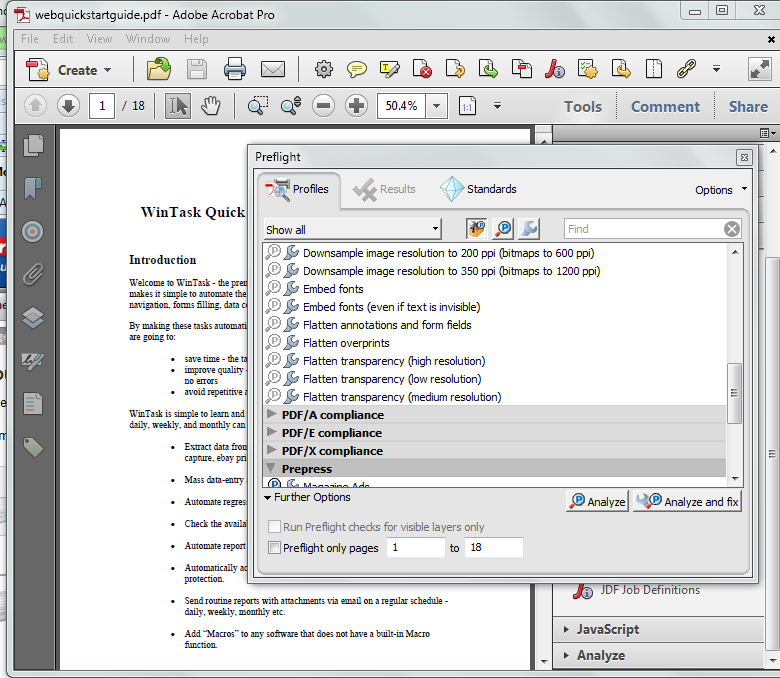Open the View menu

(x=99, y=39)
